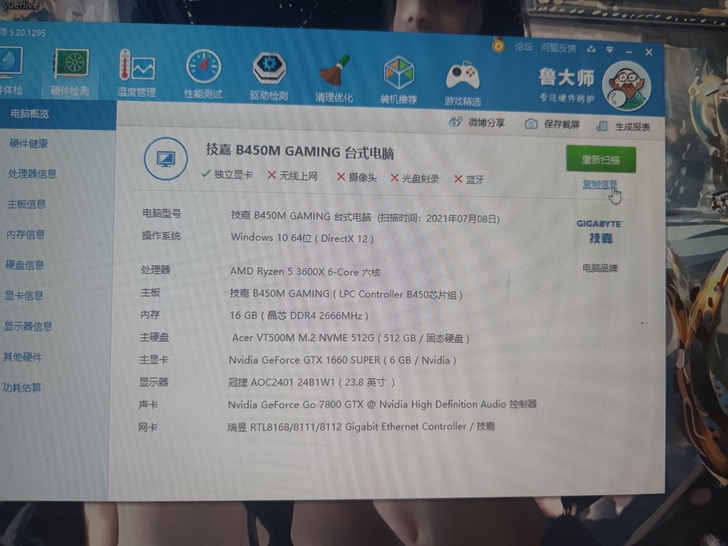
Task: Select 硬件健康 in sidebar
Action: tap(28, 144)
